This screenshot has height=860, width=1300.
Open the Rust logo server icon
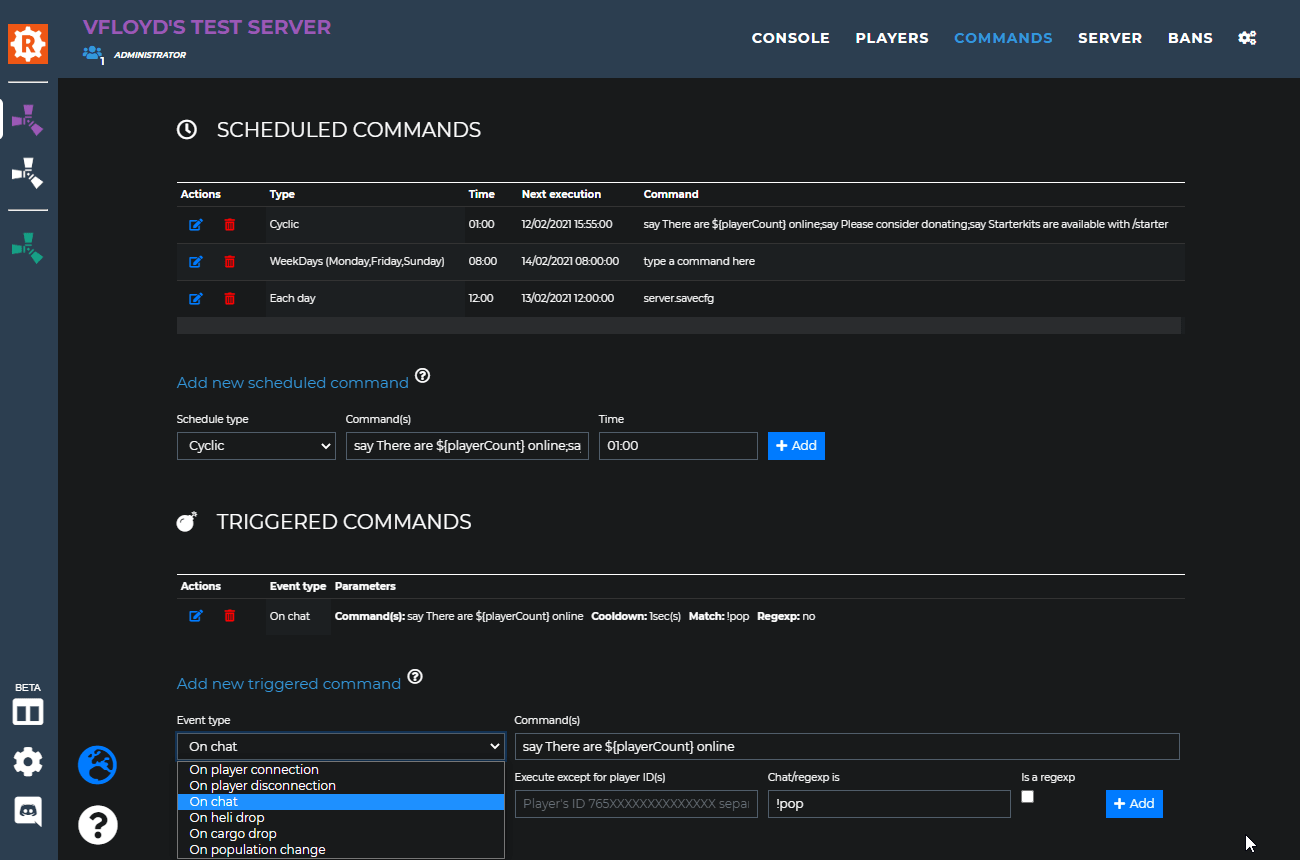27,43
